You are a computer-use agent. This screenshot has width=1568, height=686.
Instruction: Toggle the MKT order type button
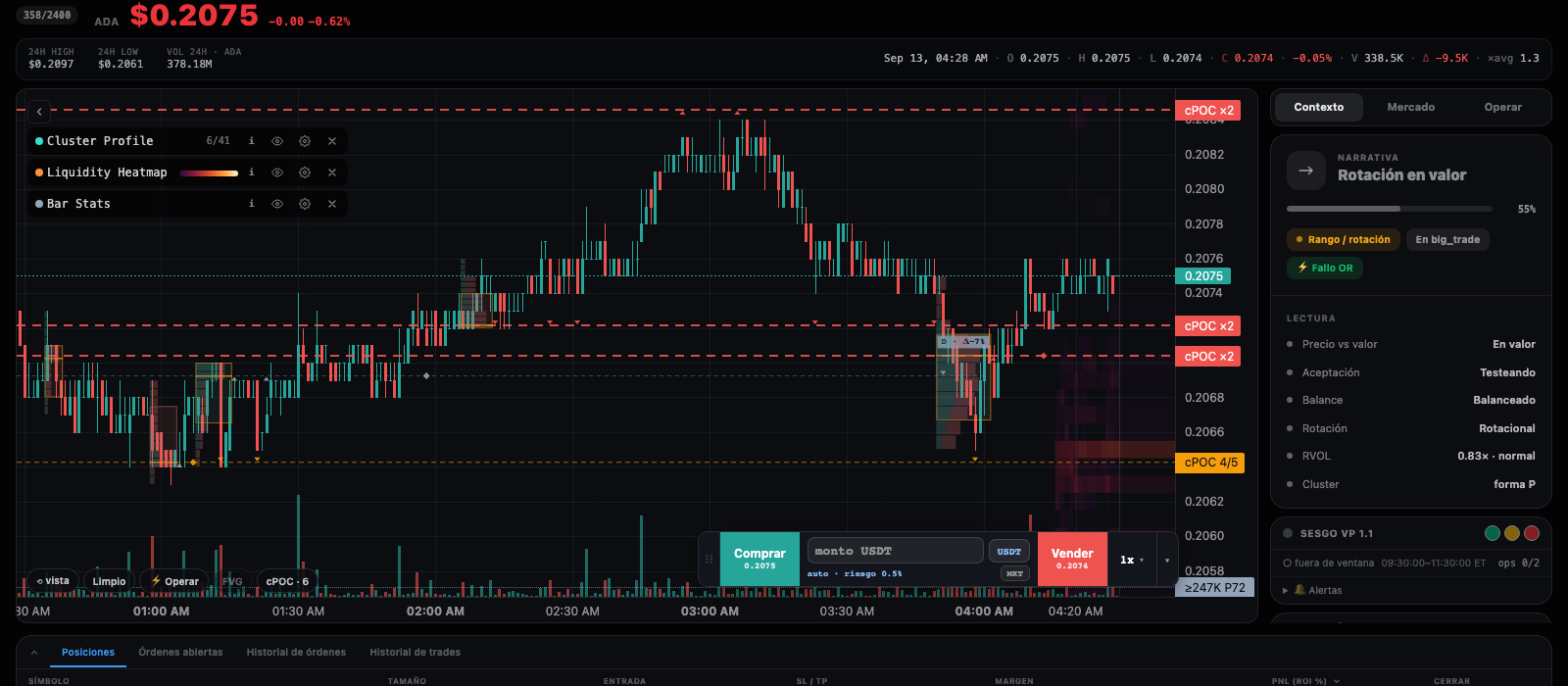tap(1014, 573)
